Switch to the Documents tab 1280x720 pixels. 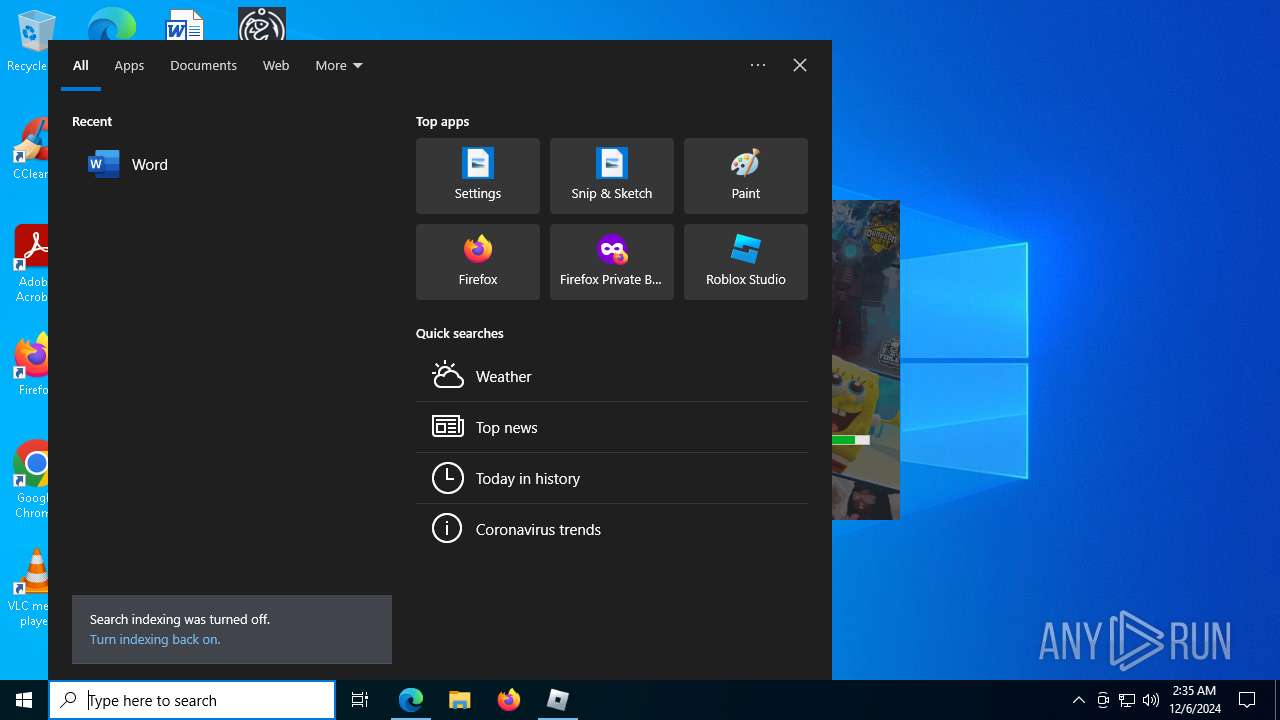203,65
